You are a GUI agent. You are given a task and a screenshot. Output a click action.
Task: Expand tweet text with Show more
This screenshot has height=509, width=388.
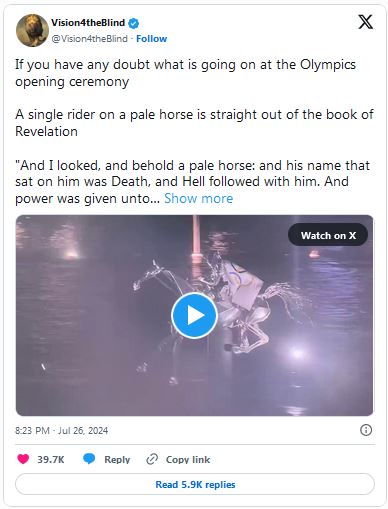pyautogui.click(x=198, y=198)
